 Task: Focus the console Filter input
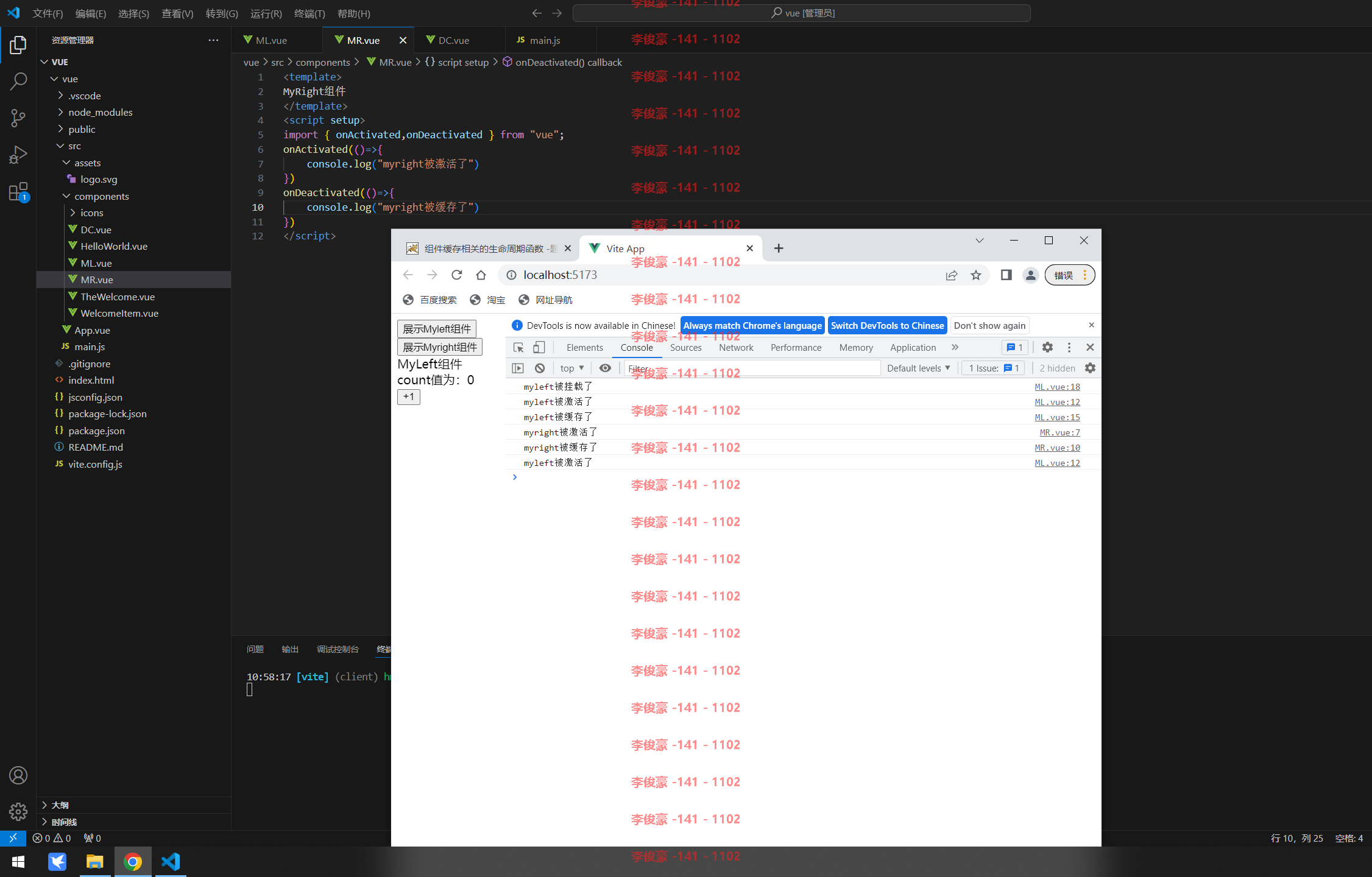[752, 368]
